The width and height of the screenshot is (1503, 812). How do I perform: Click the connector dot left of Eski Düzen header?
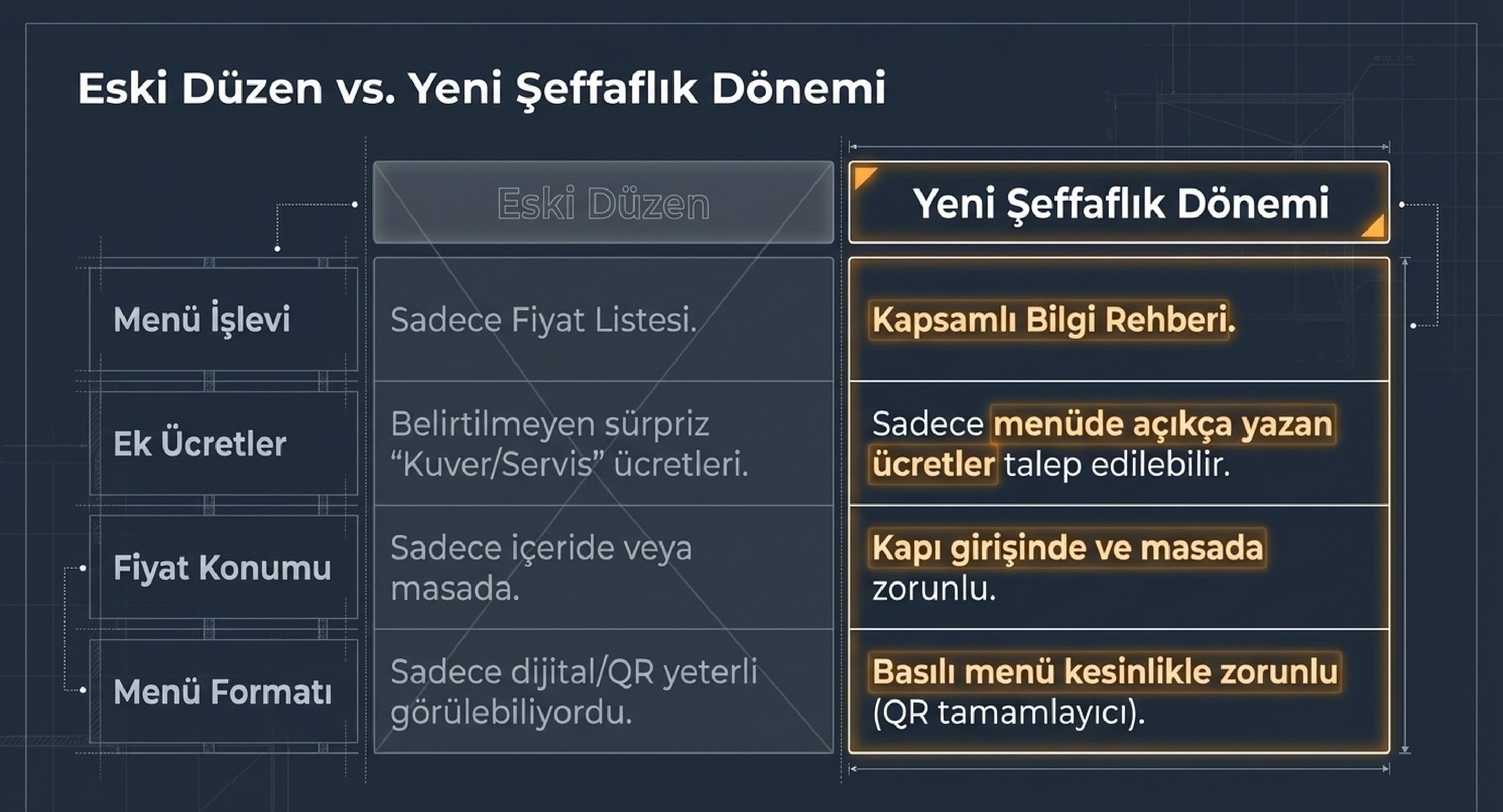(355, 204)
